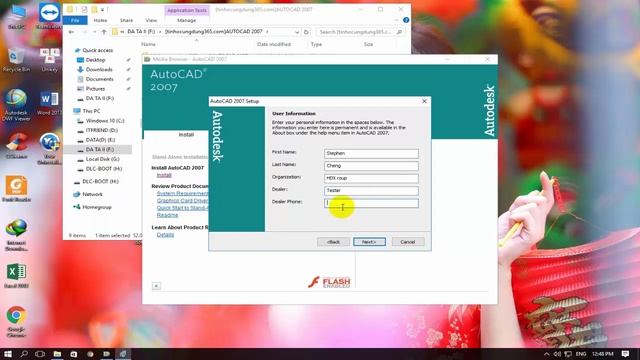Open Windows 10 (C:) drive
The image size is (640, 360).
[105, 121]
